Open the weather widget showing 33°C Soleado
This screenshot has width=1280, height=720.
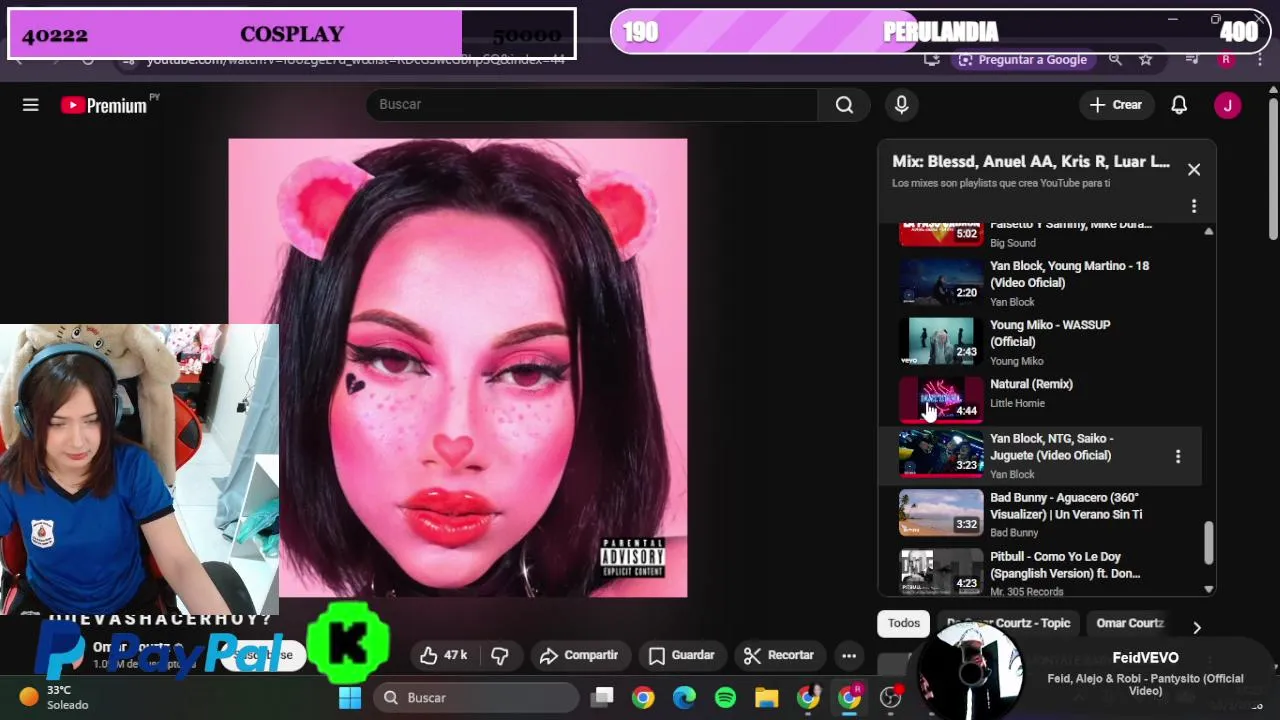click(56, 697)
